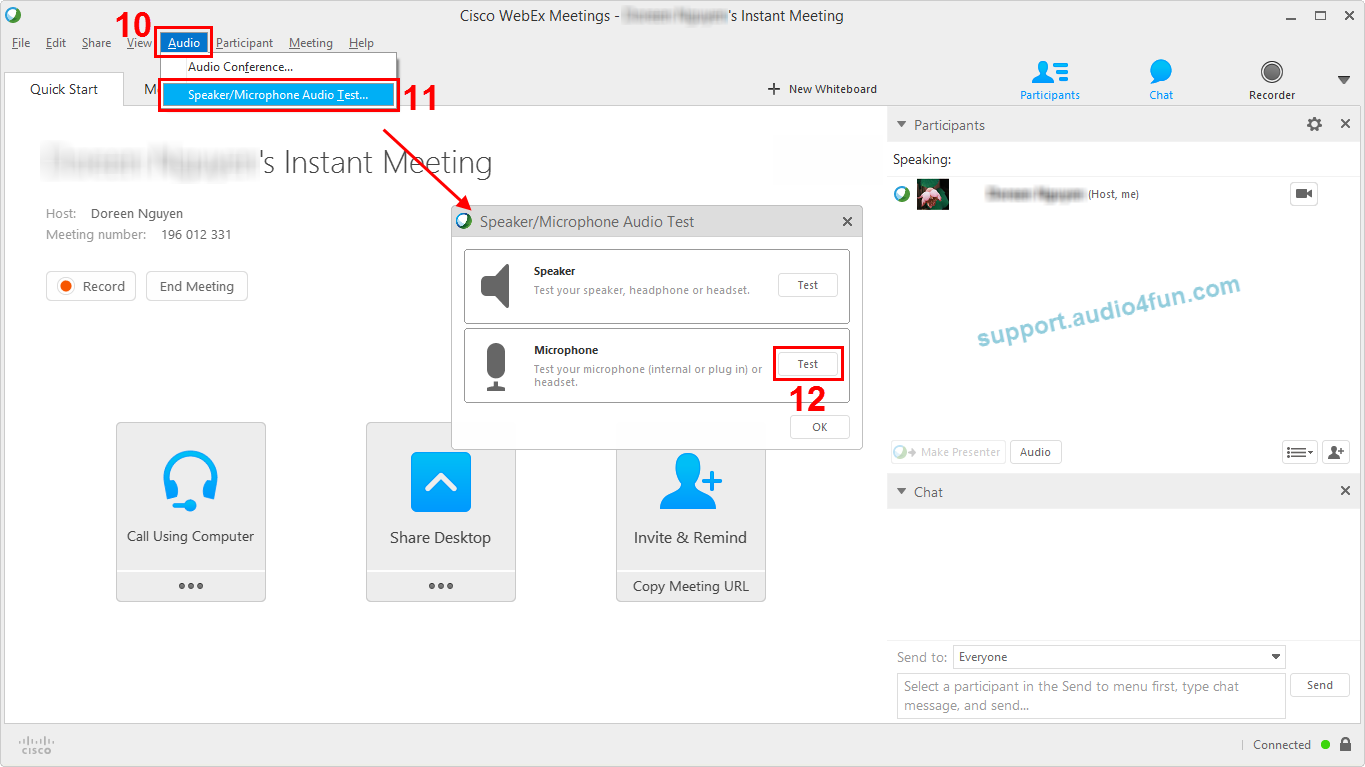The width and height of the screenshot is (1365, 767).
Task: Open Participants panel settings gear
Action: pyautogui.click(x=1314, y=124)
